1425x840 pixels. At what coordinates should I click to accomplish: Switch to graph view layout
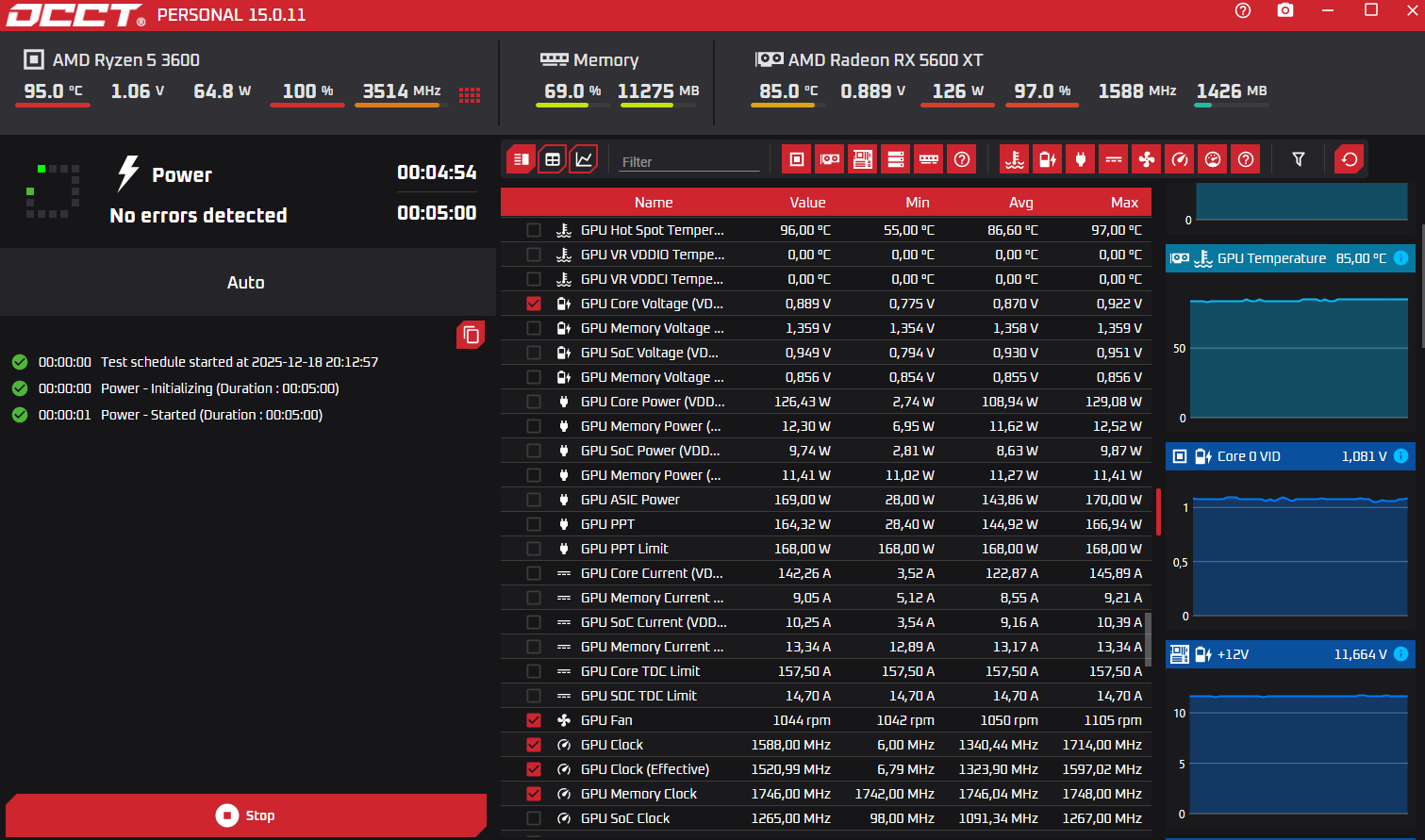[x=585, y=160]
